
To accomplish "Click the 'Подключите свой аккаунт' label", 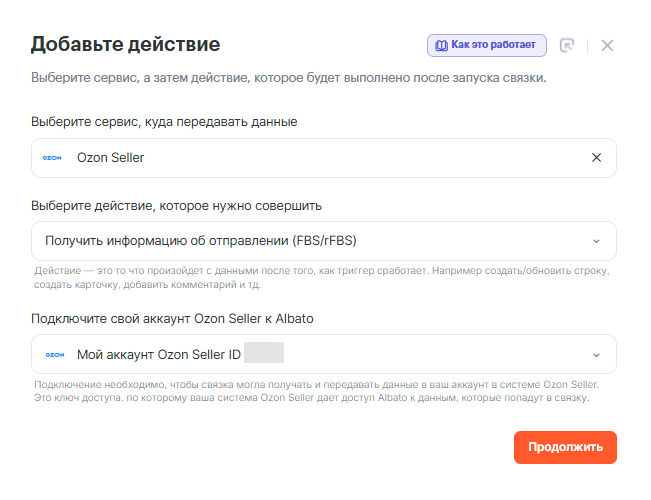I will (x=173, y=319).
